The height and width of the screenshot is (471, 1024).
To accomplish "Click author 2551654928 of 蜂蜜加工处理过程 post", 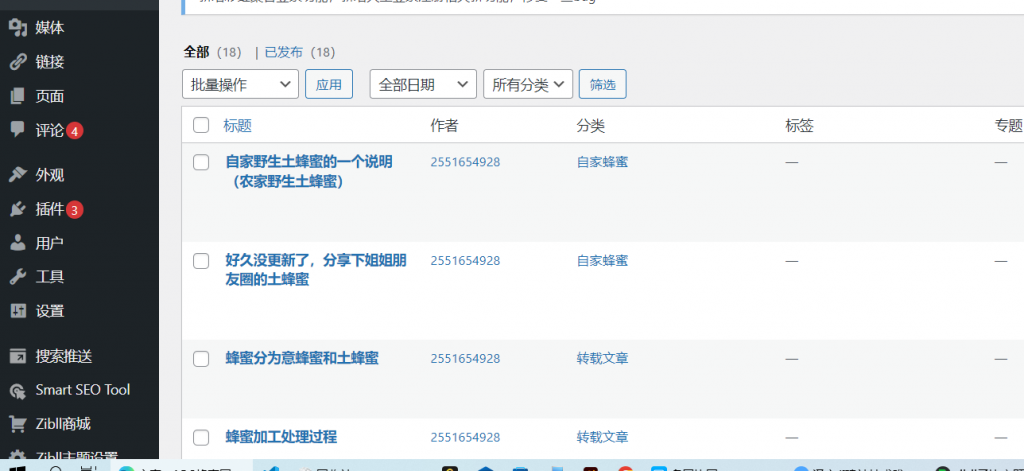I will pos(465,437).
